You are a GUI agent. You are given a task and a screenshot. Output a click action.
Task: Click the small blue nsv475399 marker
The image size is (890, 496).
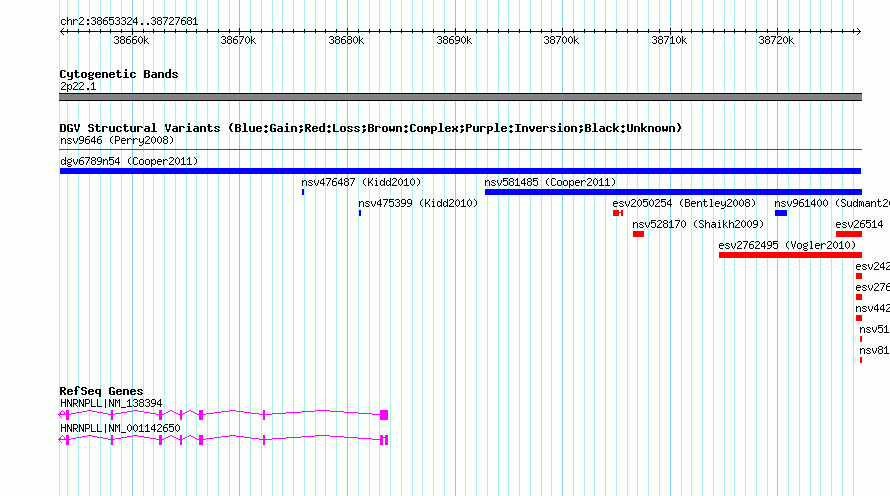pyautogui.click(x=360, y=213)
